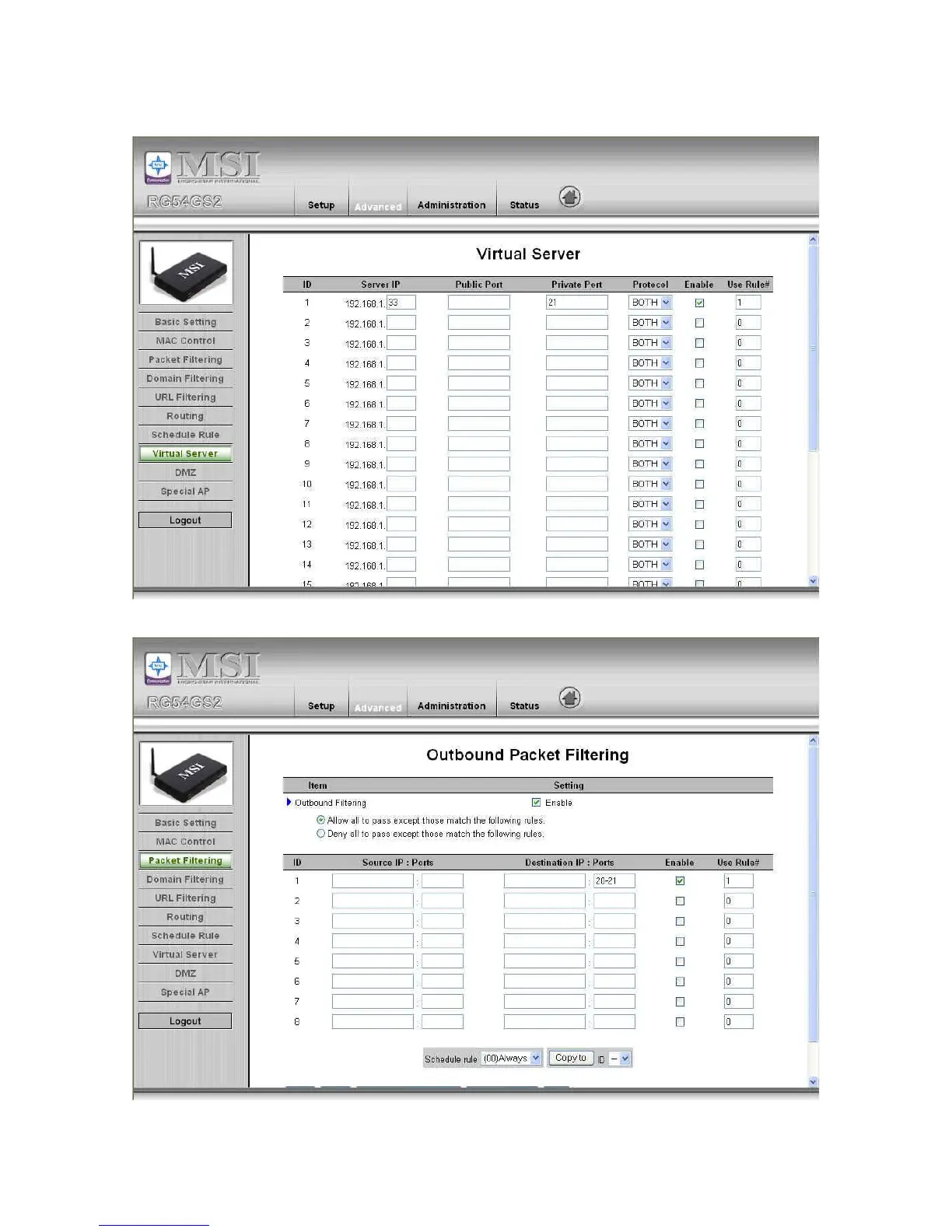Viewport: 952px width, 1232px height.
Task: Open Protocol dropdown for Virtual Server ID 12
Action: pos(650,524)
